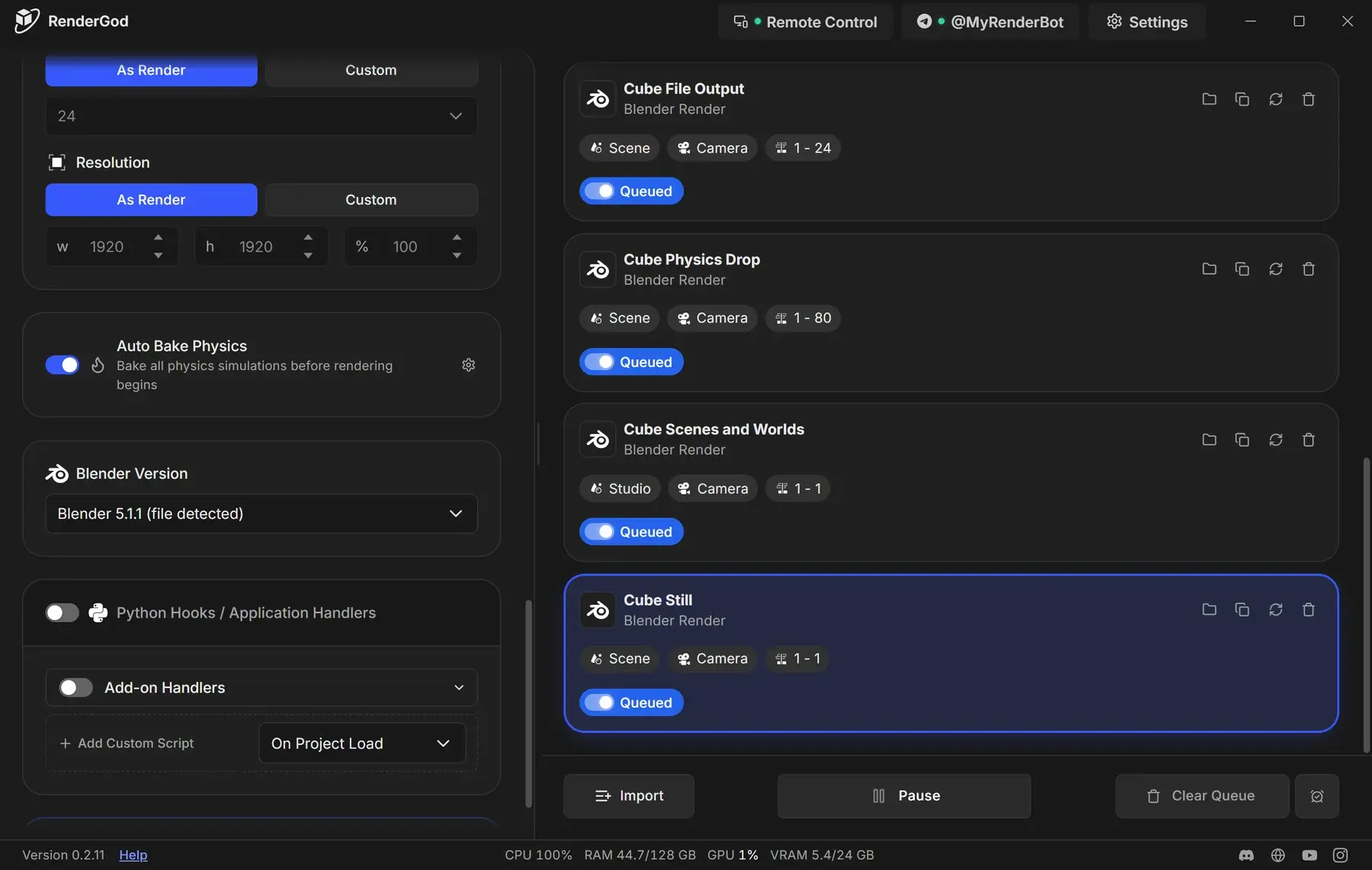Open the Help link
Viewport: 1372px width, 870px height.
133,856
